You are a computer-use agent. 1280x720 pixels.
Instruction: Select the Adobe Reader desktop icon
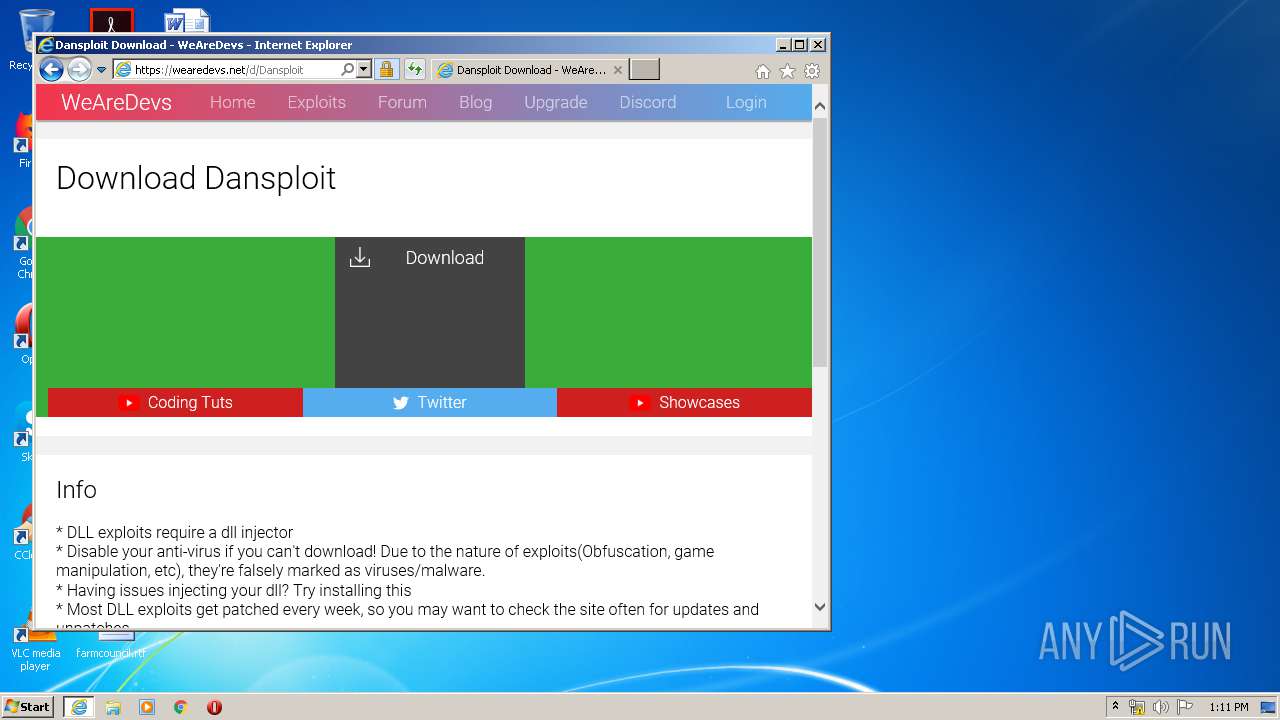(111, 21)
